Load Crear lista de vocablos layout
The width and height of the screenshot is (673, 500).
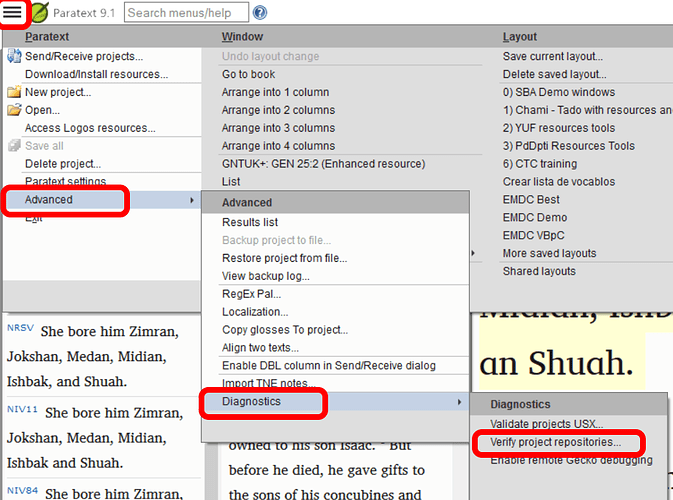click(559, 182)
